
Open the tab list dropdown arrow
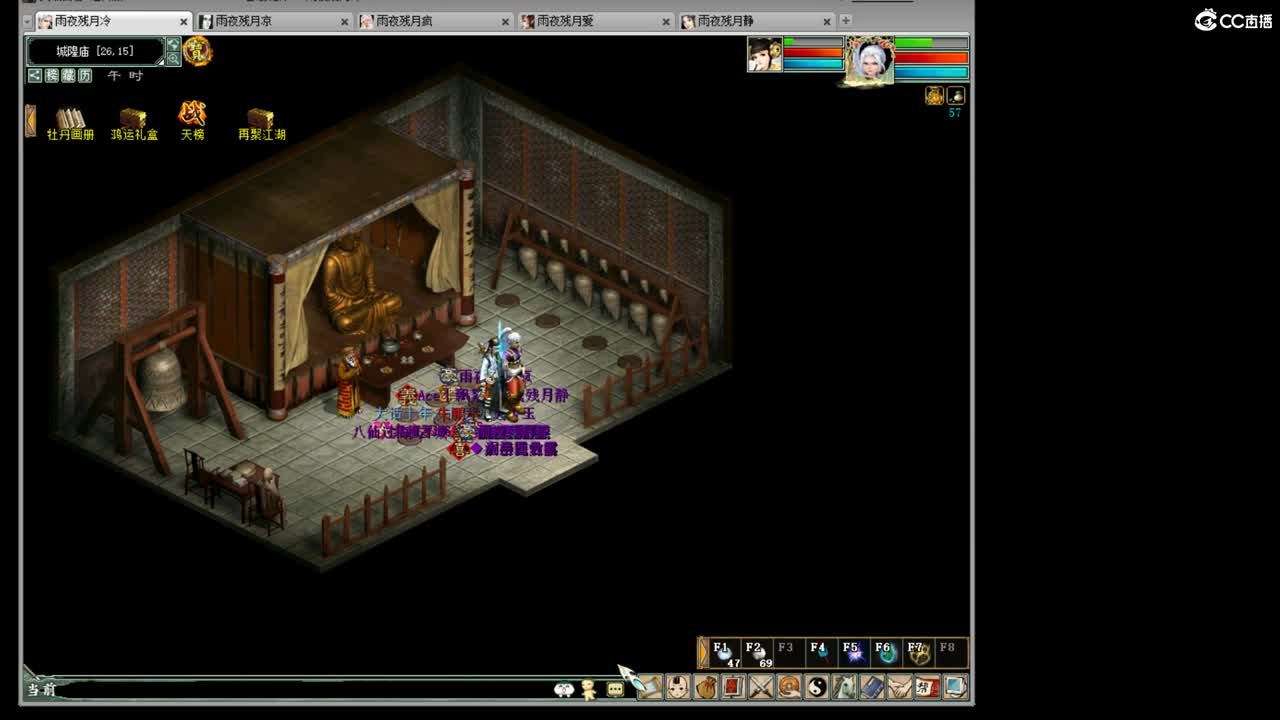(27, 21)
